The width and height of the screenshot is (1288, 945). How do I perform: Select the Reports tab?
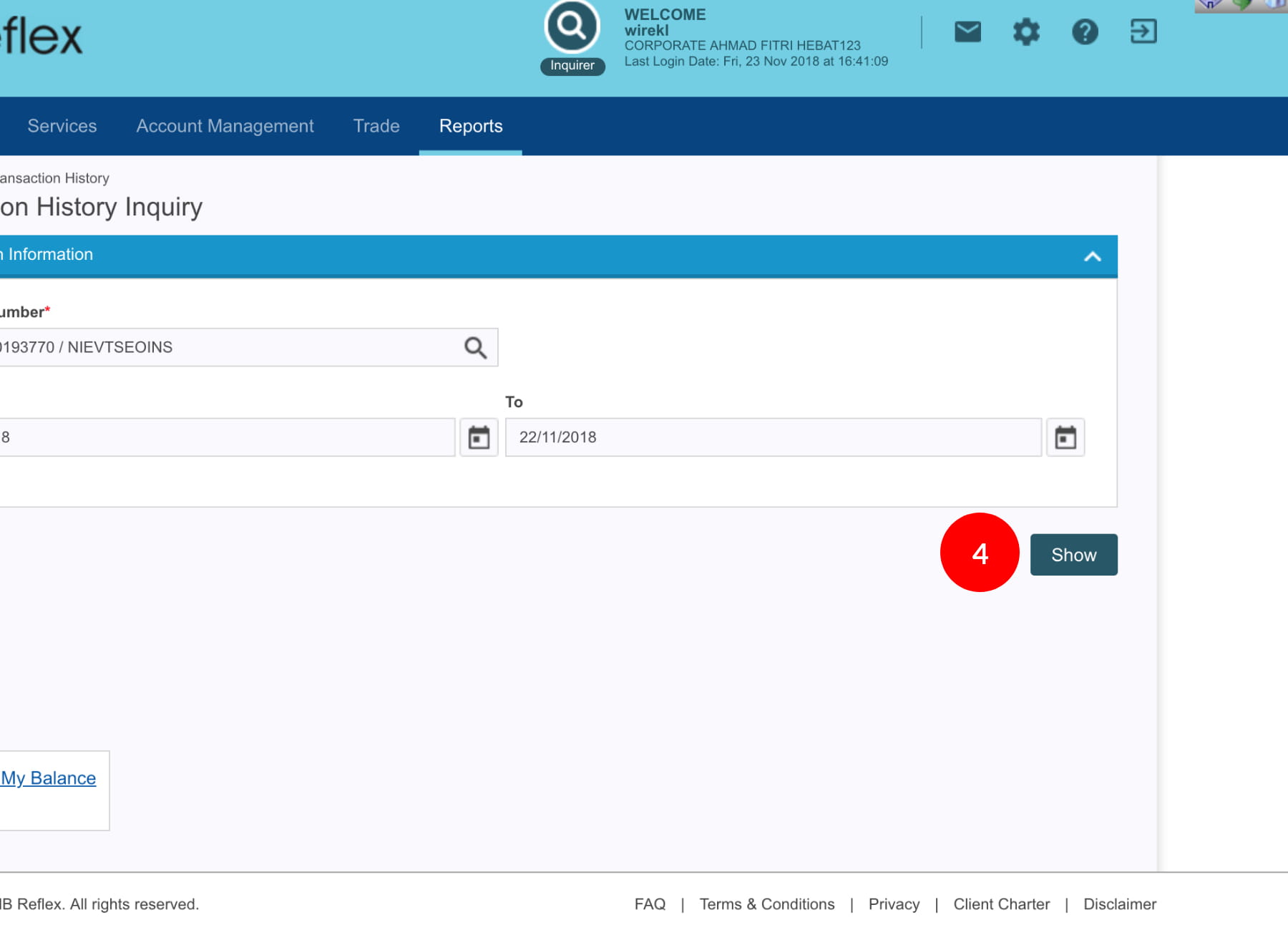pos(471,126)
